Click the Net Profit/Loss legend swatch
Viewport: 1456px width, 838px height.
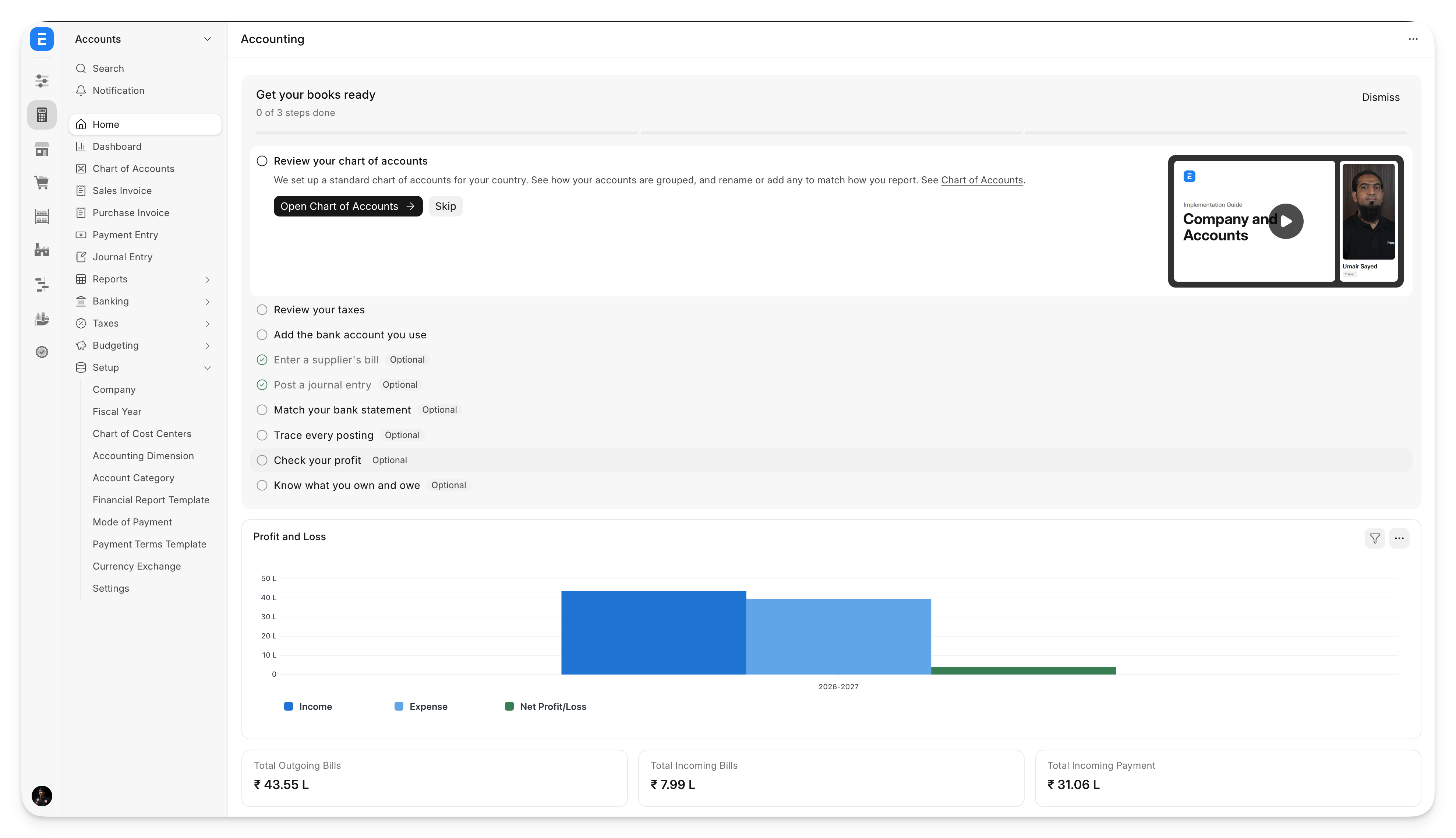(509, 706)
